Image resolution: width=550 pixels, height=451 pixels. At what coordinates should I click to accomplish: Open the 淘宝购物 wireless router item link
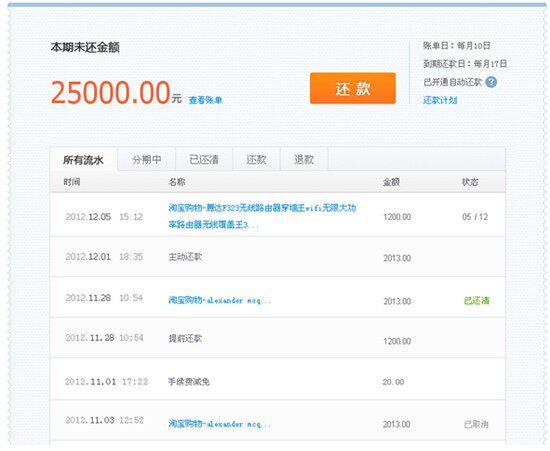click(x=262, y=216)
